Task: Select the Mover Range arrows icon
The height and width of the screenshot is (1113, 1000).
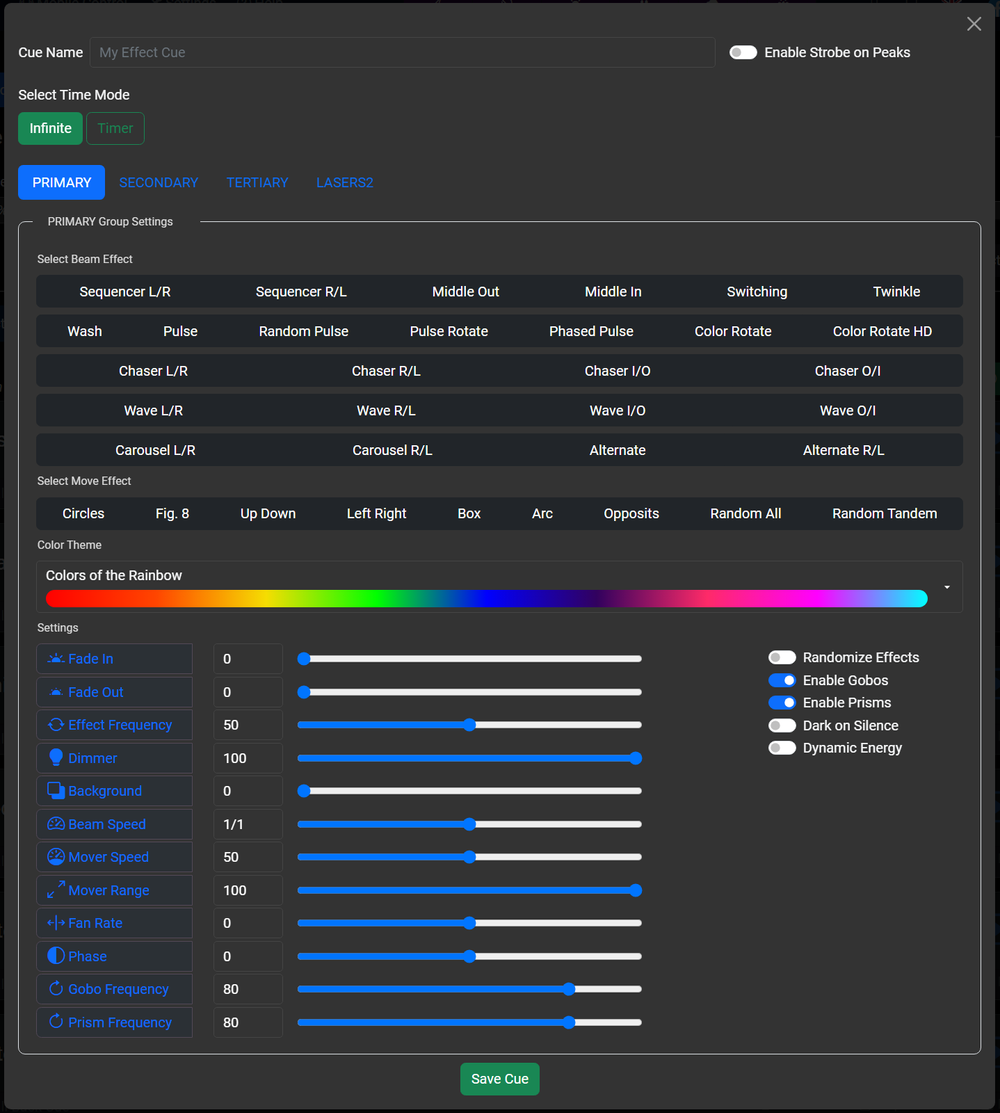Action: click(54, 890)
